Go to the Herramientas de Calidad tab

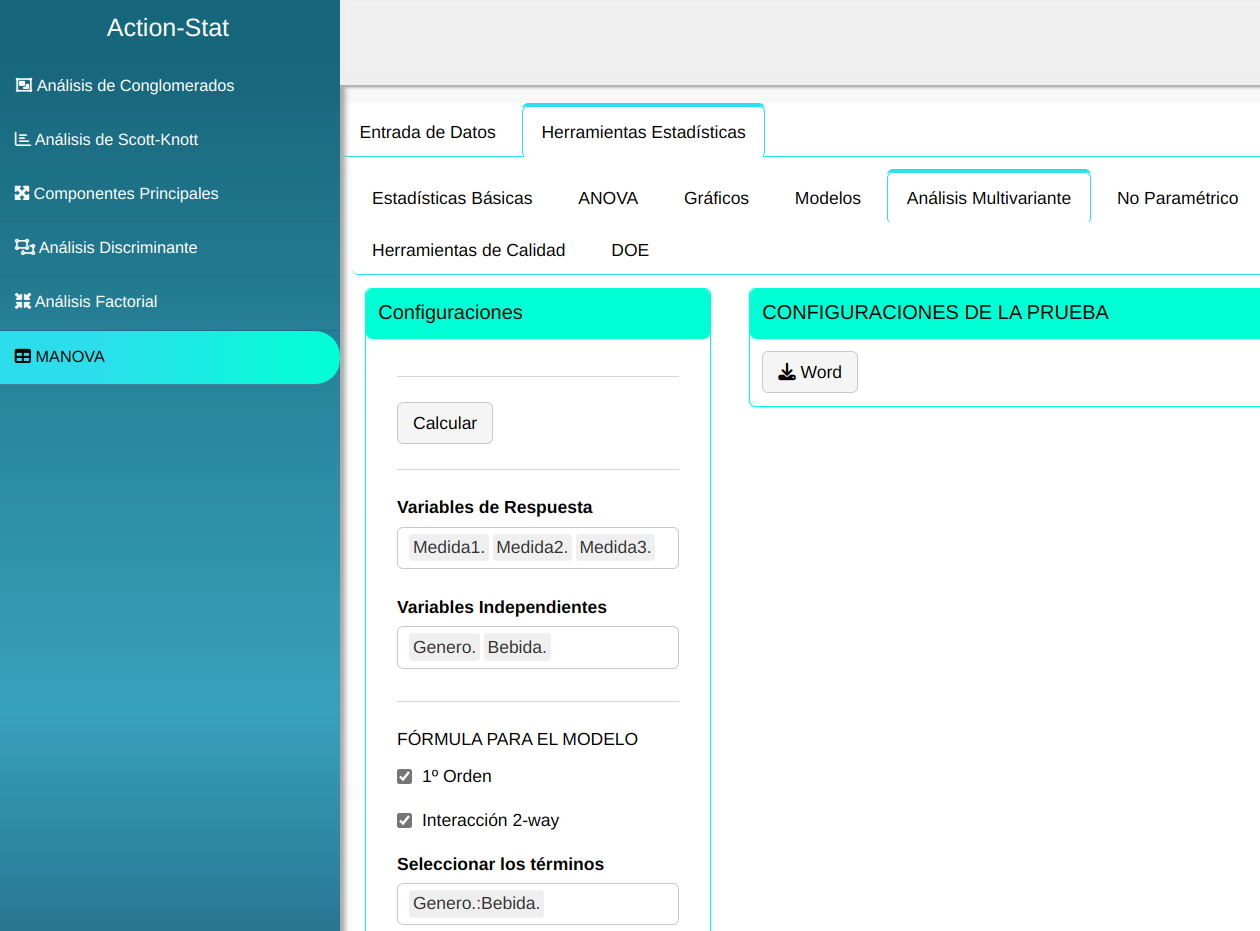(468, 250)
